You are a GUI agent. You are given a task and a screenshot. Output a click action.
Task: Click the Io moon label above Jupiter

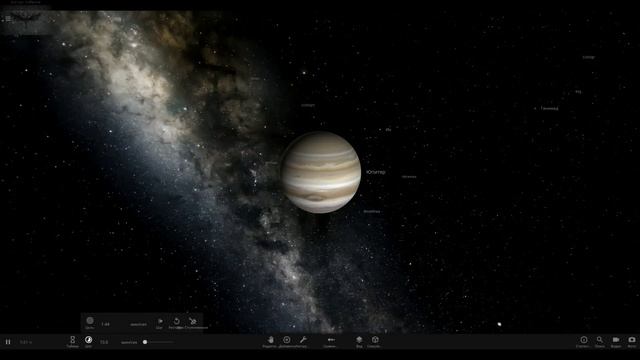click(x=389, y=129)
